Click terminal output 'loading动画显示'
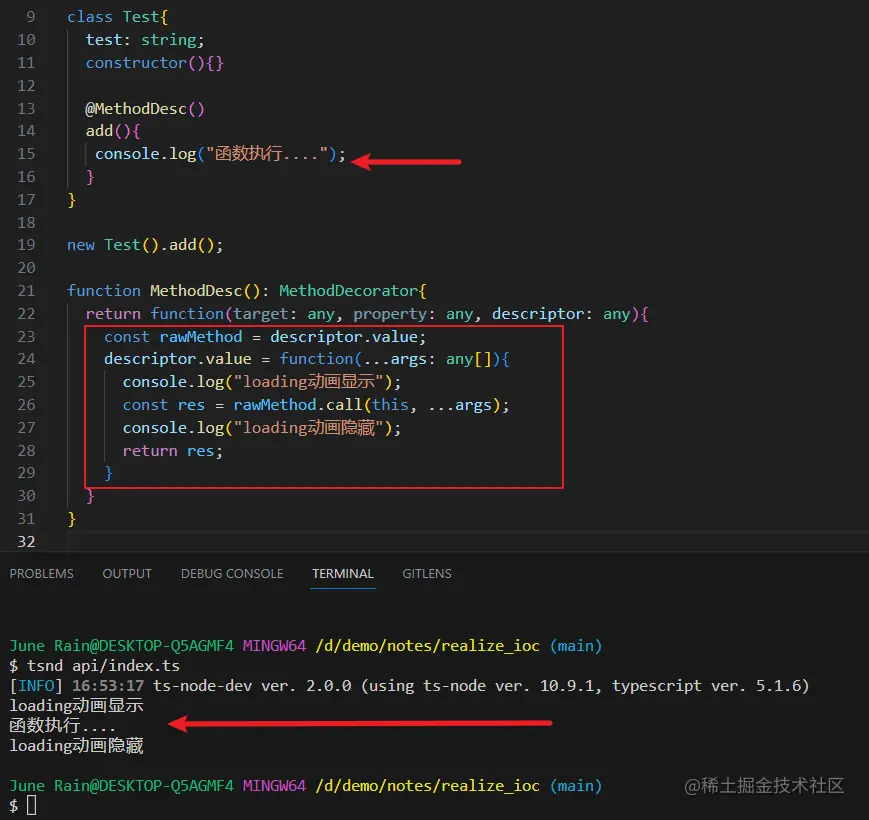 pos(76,705)
